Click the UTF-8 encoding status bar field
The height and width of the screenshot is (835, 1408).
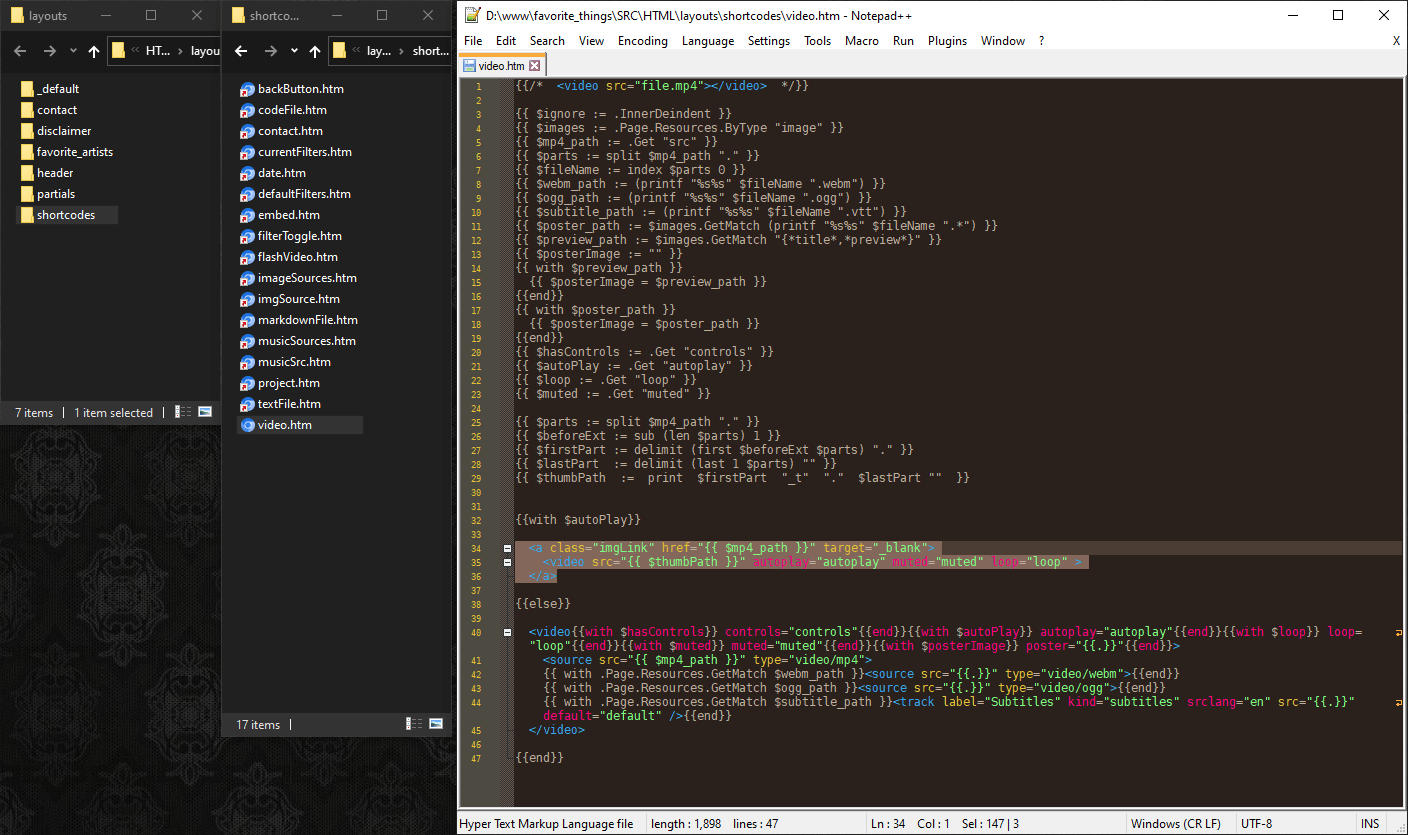pos(1256,824)
